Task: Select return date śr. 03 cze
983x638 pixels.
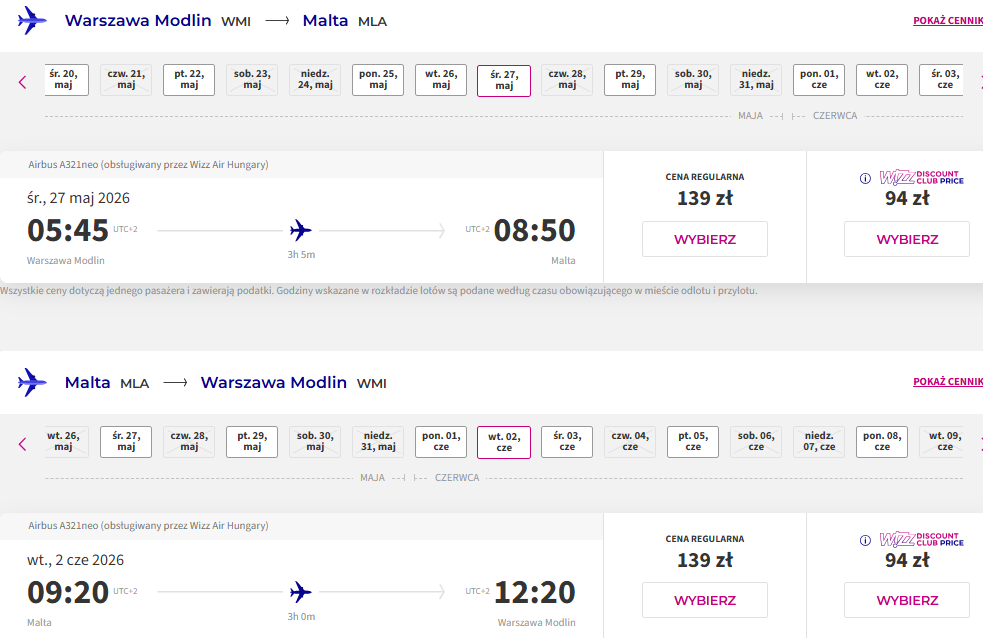Action: 567,442
